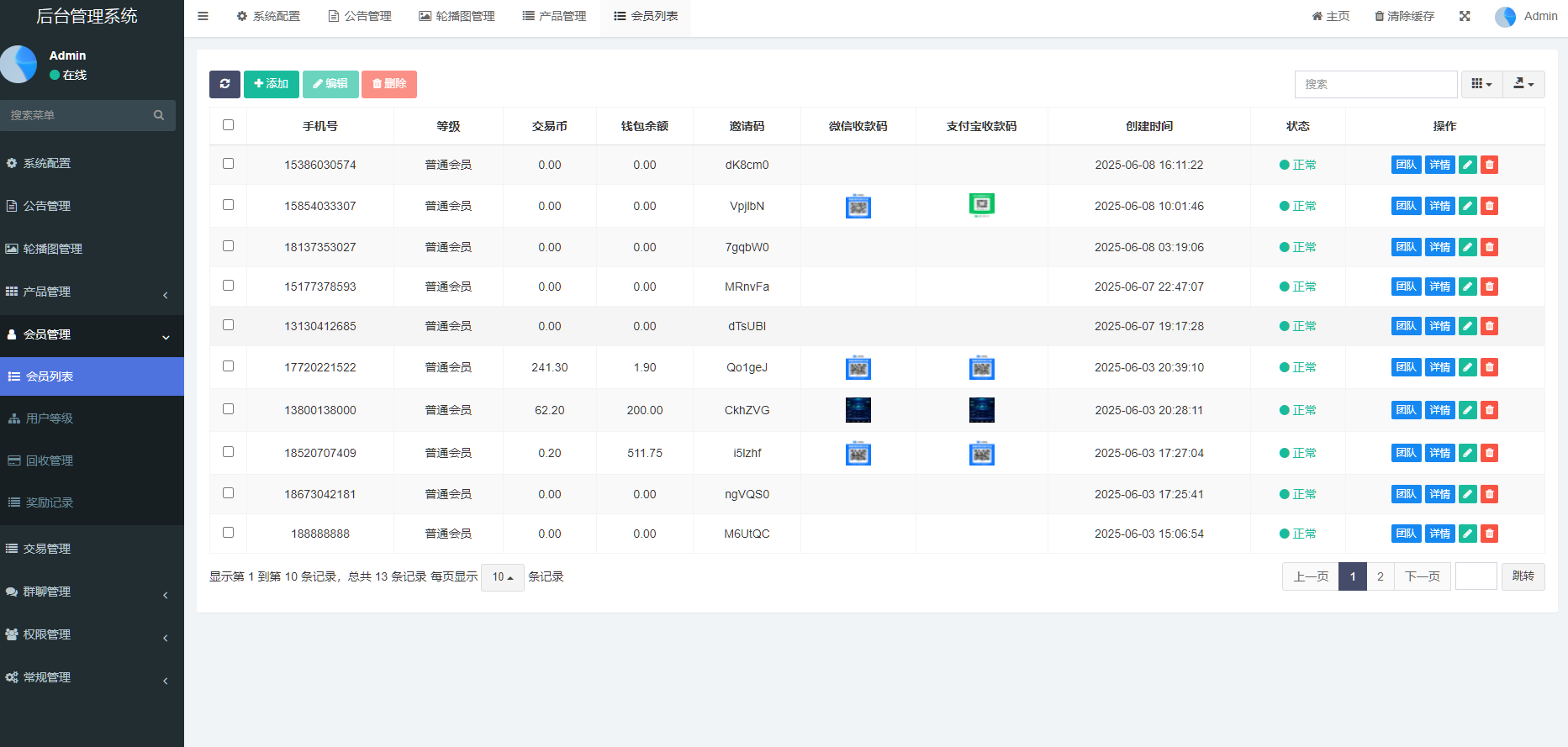Open the export data dropdown

point(1523,84)
